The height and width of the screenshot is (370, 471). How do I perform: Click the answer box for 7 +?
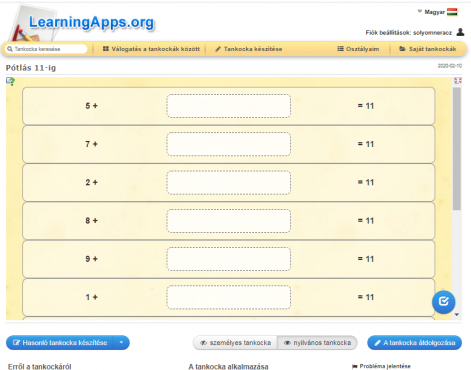pos(229,144)
